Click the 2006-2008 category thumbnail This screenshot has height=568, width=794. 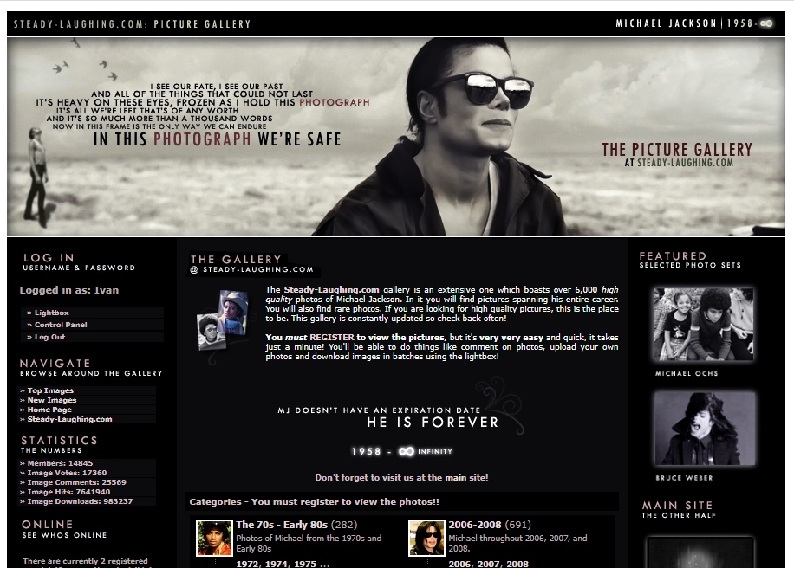coord(426,538)
